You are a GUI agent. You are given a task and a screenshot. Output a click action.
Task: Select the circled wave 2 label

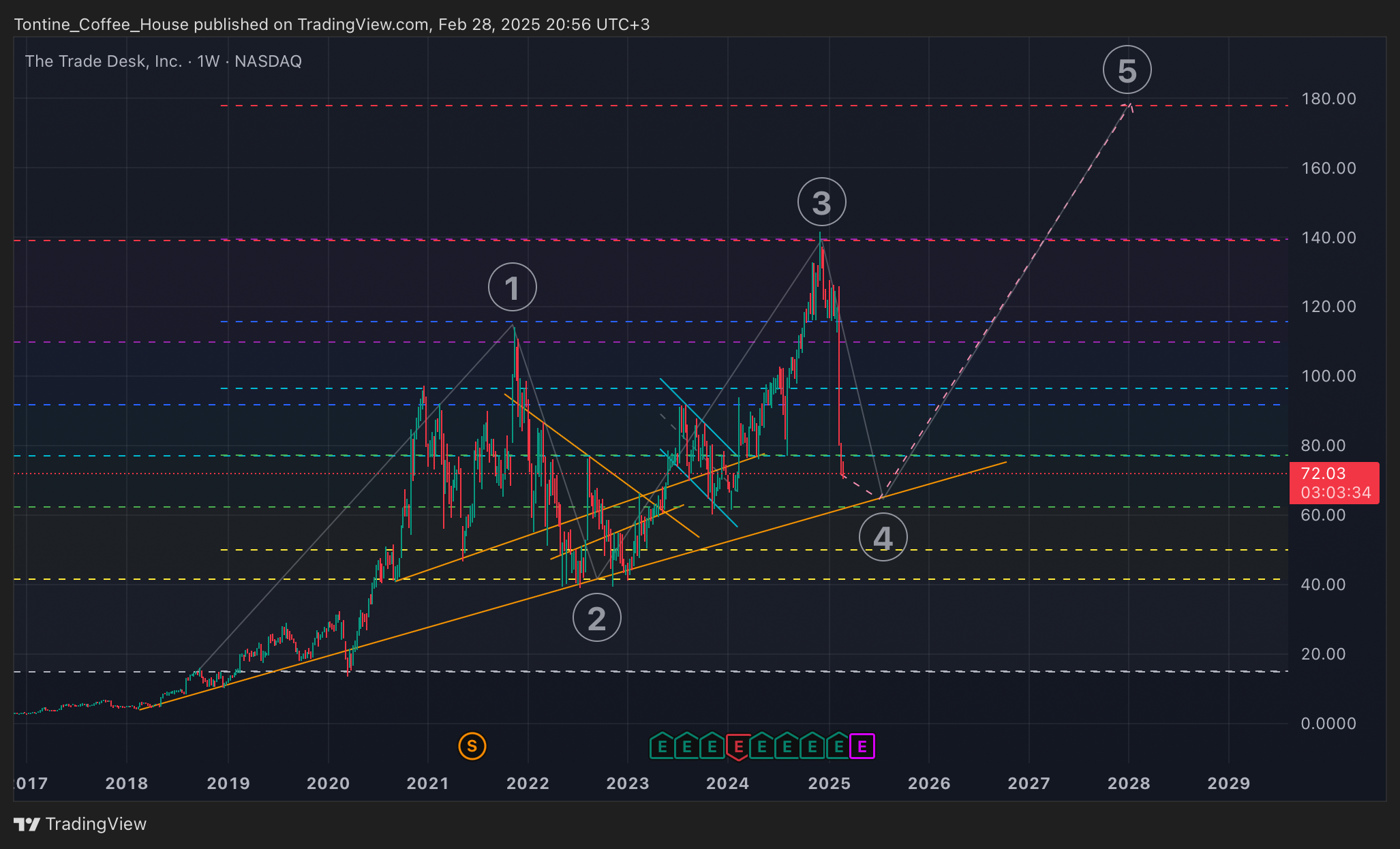(597, 617)
